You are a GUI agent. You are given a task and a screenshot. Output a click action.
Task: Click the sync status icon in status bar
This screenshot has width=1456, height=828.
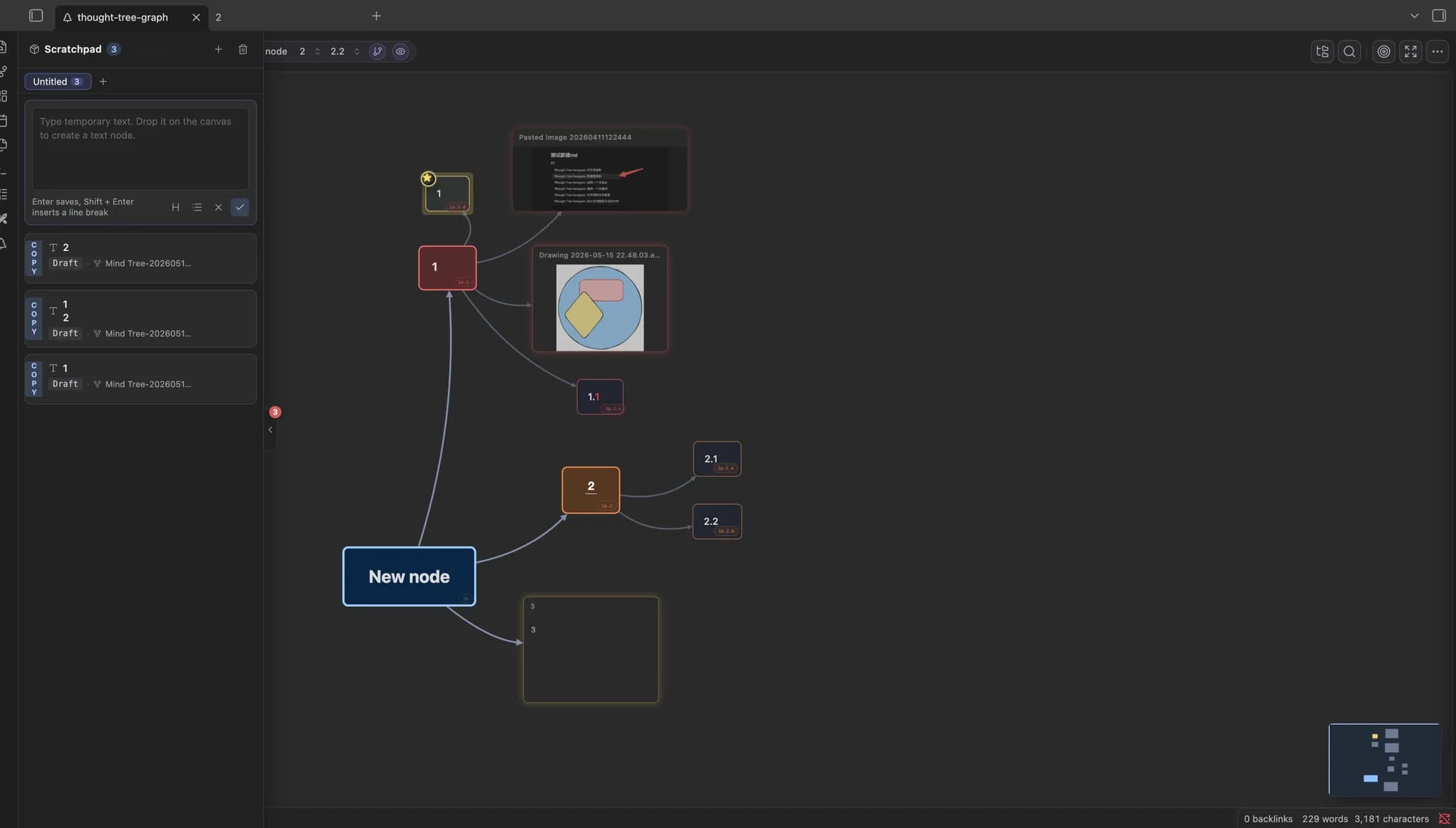point(1444,819)
